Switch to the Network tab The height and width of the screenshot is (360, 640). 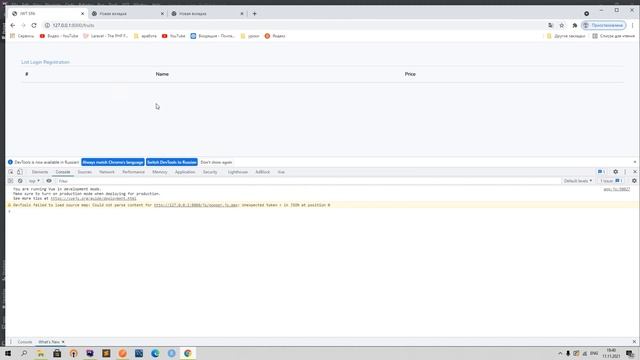(107, 172)
